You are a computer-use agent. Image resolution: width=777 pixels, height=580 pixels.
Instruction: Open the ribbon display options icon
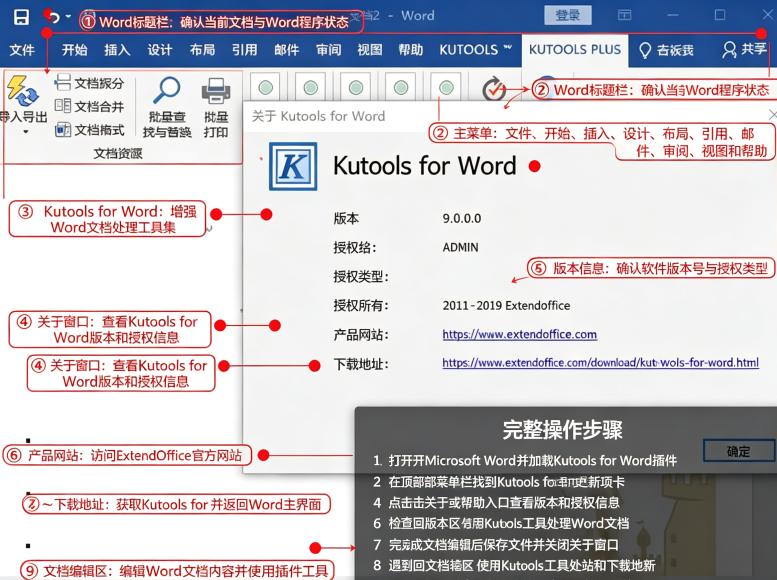pos(624,15)
